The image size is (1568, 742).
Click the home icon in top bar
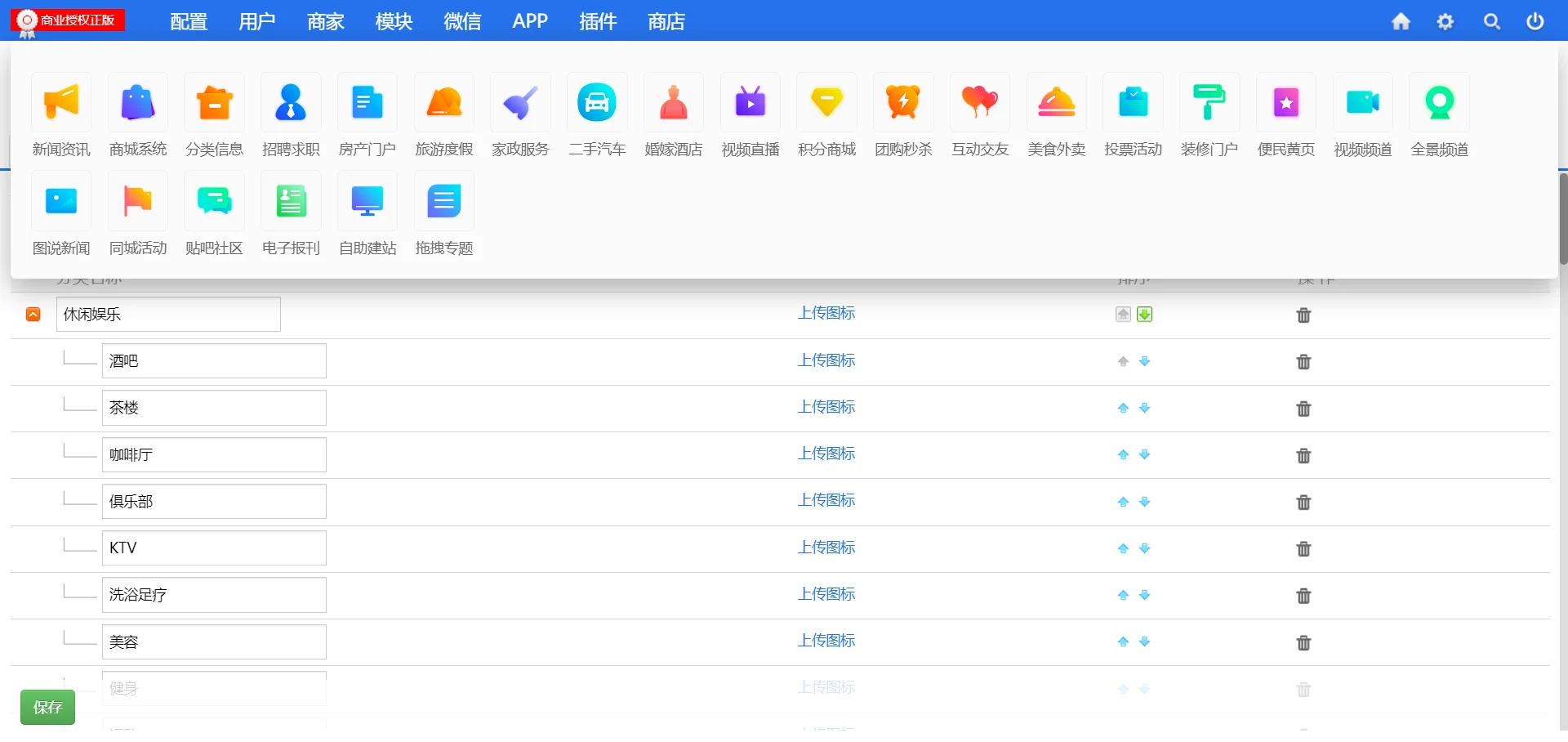(1401, 21)
